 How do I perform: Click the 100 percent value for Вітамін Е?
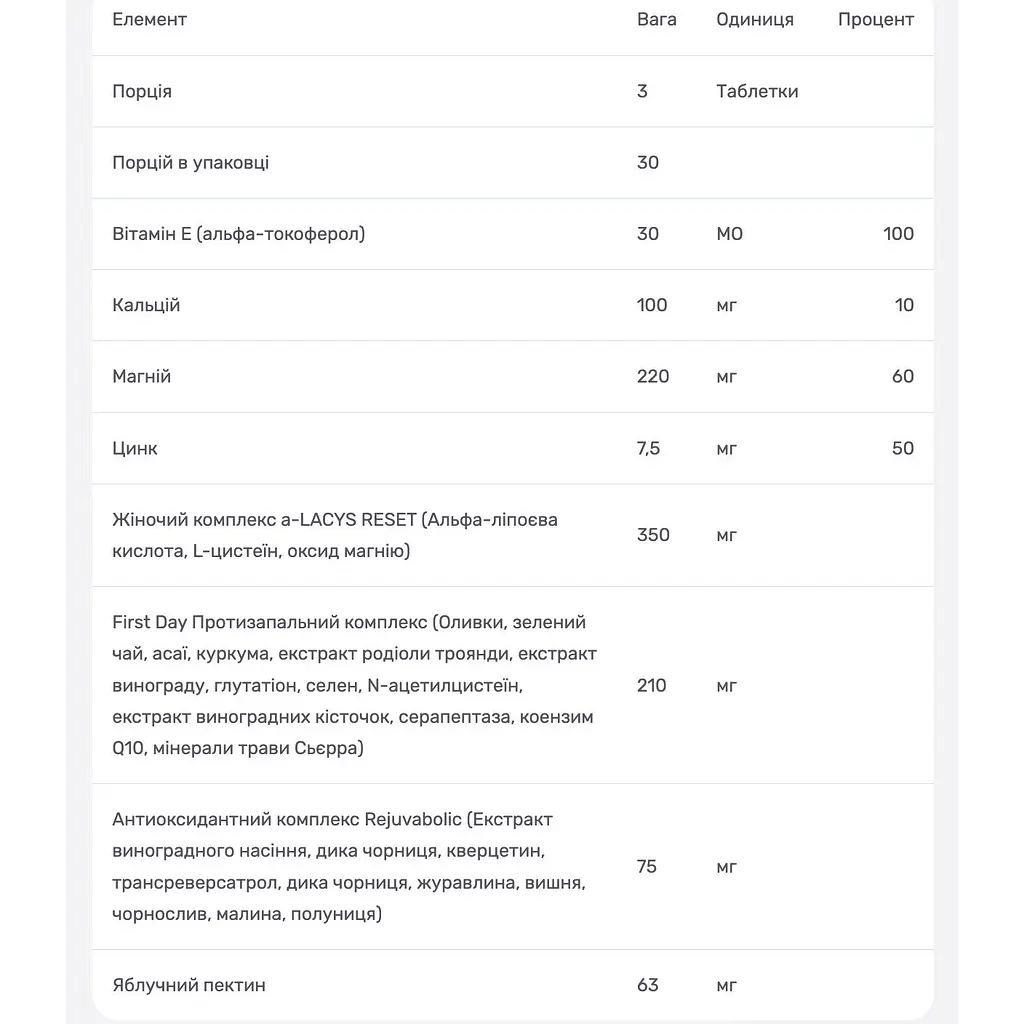tap(898, 234)
